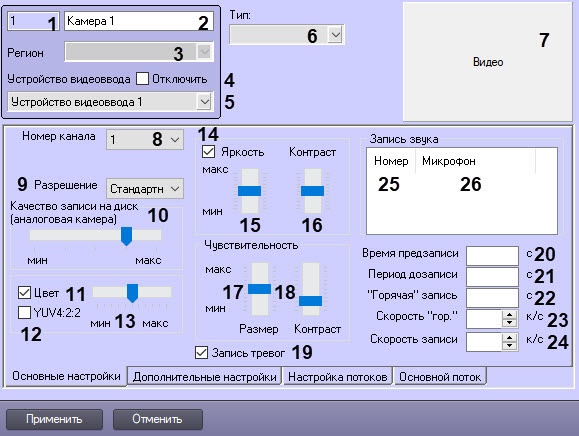Viewport: 579px width, 436px height.
Task: Click the disk recording quality slider handle
Action: [x=127, y=236]
